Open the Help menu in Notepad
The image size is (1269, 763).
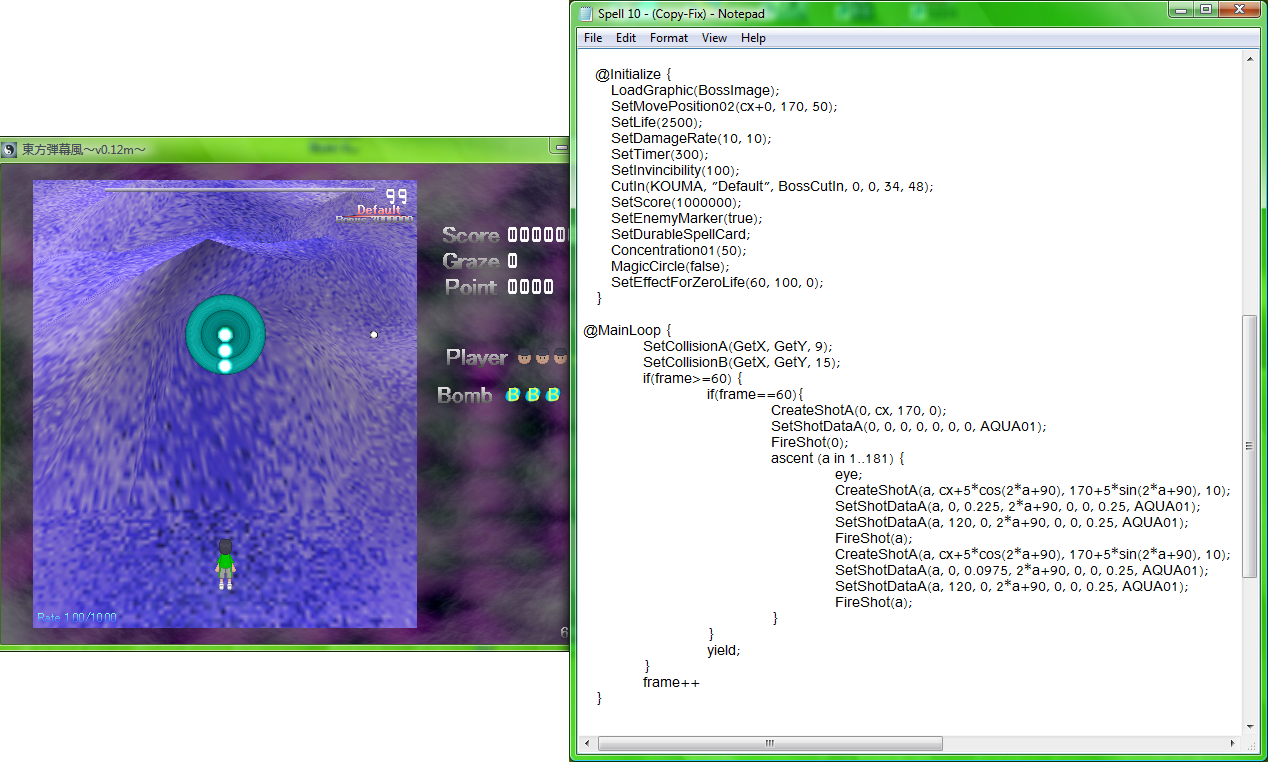pos(753,38)
